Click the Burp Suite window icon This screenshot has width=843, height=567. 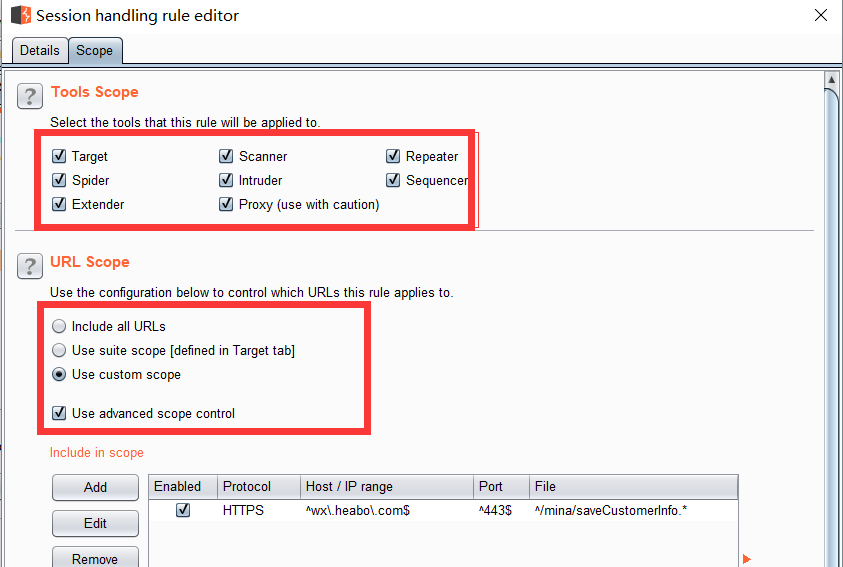pos(20,16)
